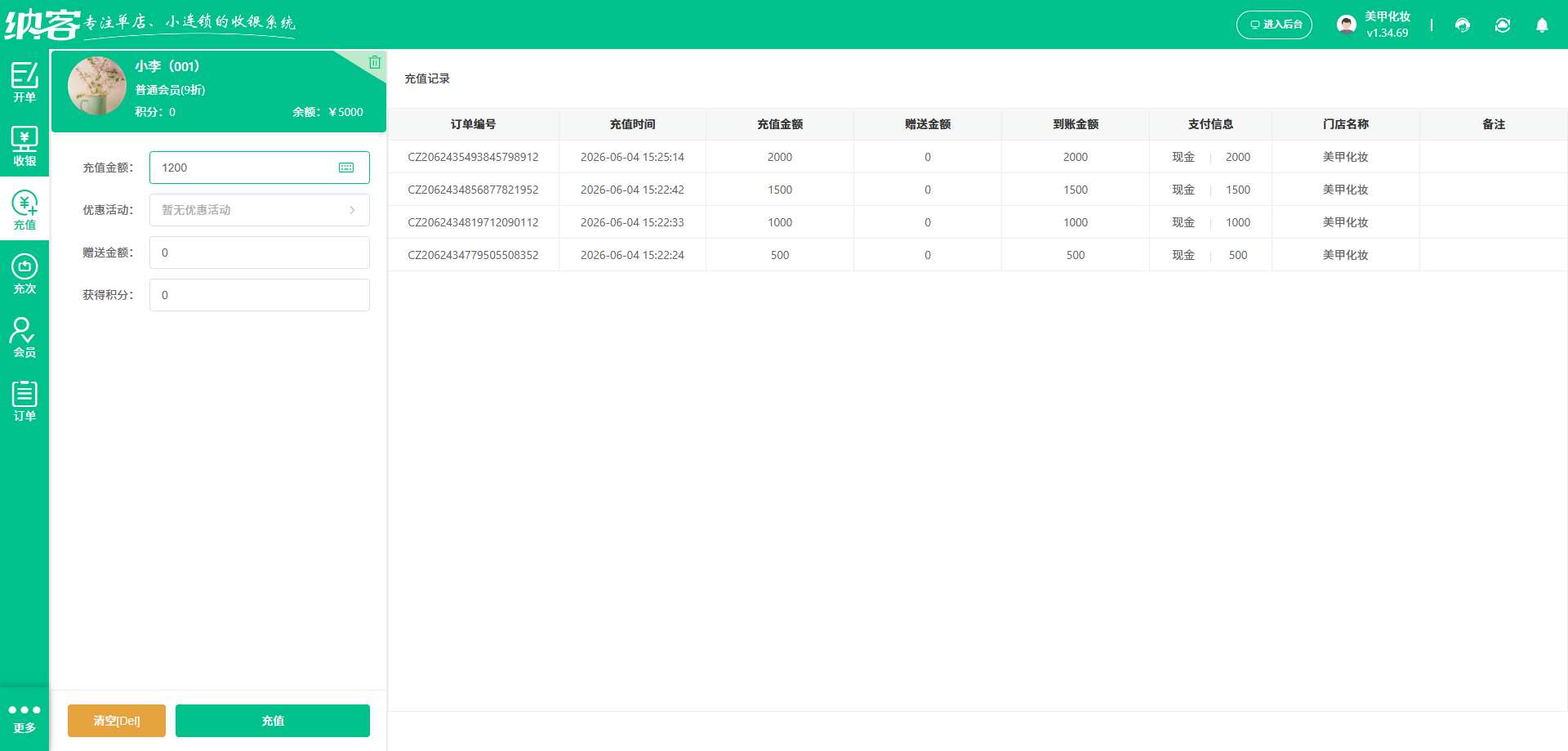Click the 进入后台 button
Image resolution: width=1568 pixels, height=751 pixels.
point(1274,25)
